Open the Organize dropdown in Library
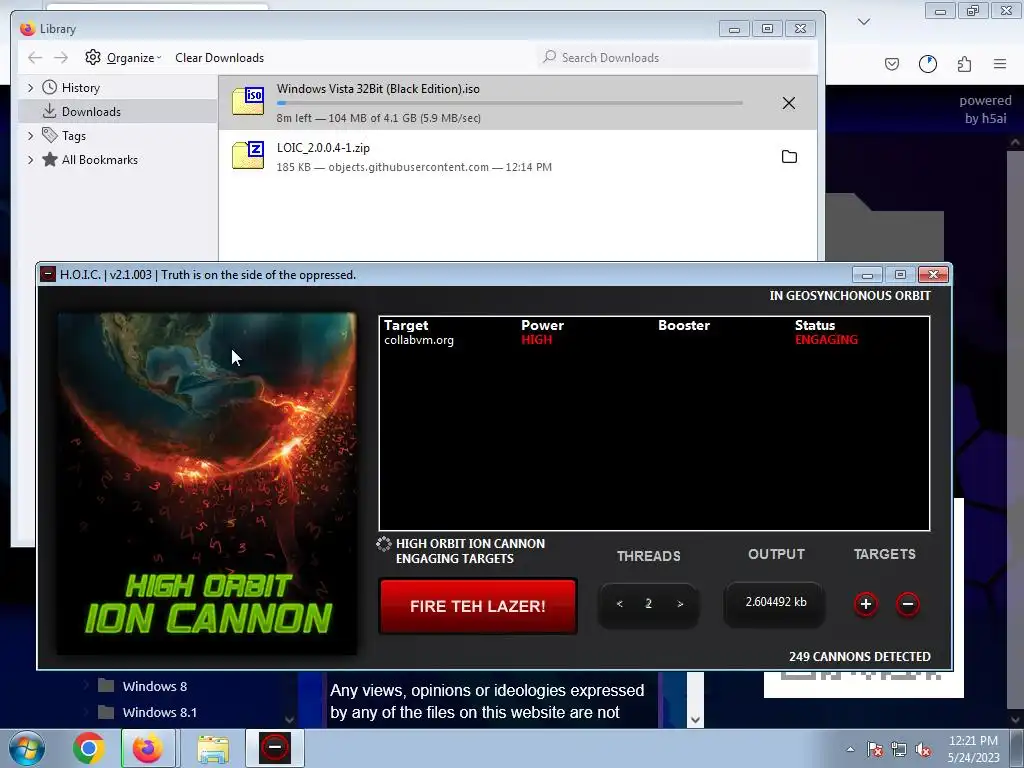1024x768 pixels. pyautogui.click(x=123, y=57)
